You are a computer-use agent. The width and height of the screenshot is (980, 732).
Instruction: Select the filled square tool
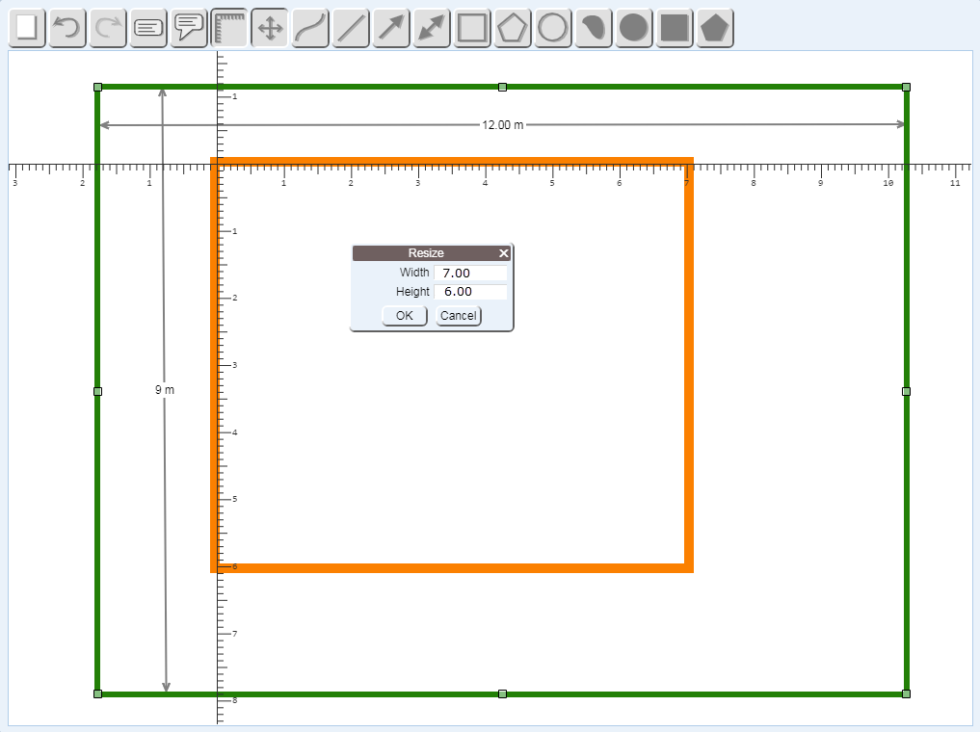[674, 28]
